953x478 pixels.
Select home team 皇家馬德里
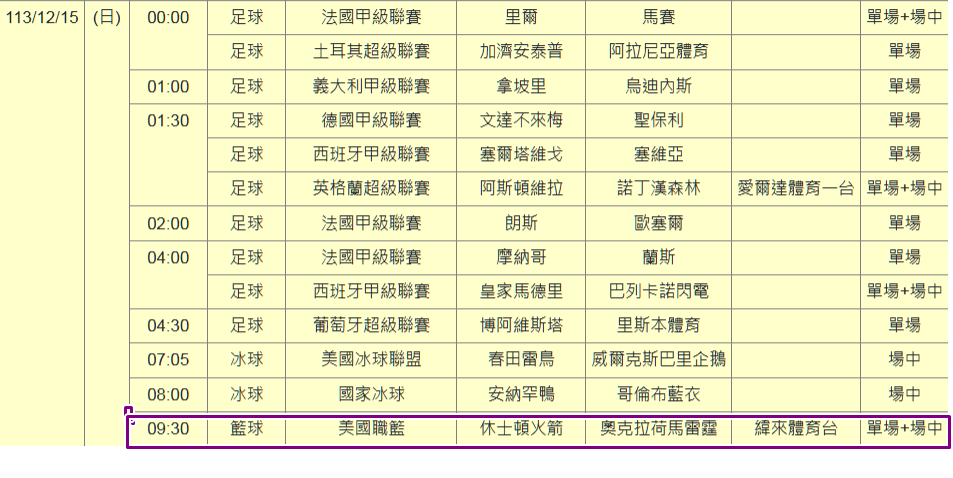[x=521, y=291]
